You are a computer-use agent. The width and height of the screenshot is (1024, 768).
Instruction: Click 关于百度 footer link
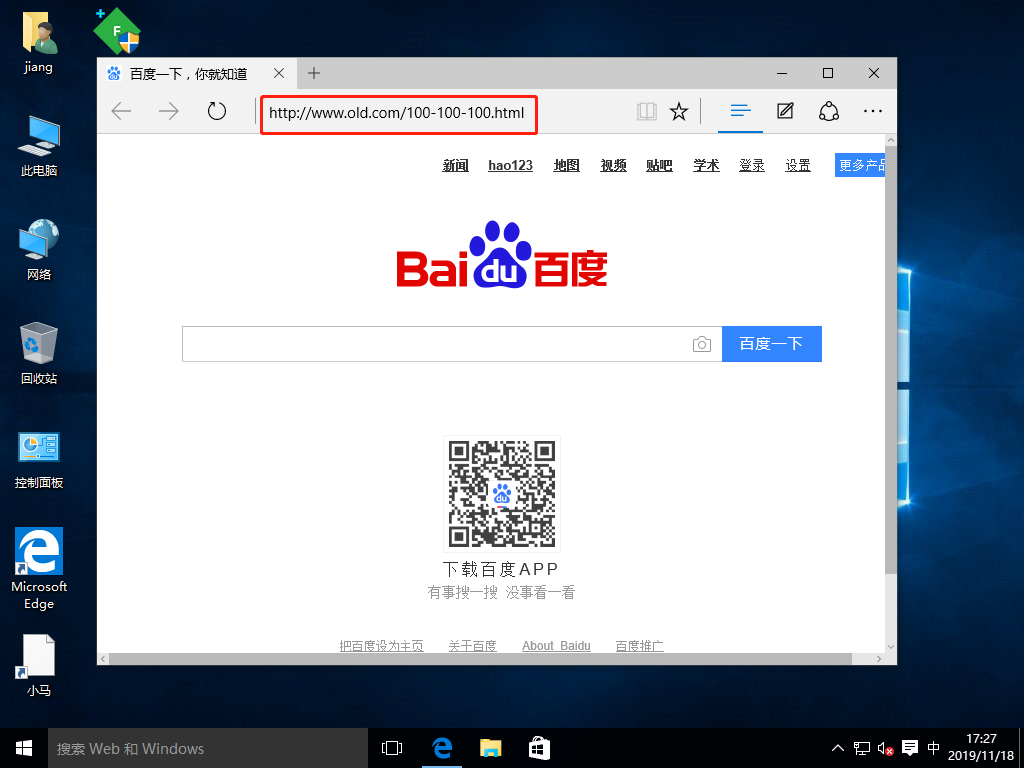tap(472, 646)
